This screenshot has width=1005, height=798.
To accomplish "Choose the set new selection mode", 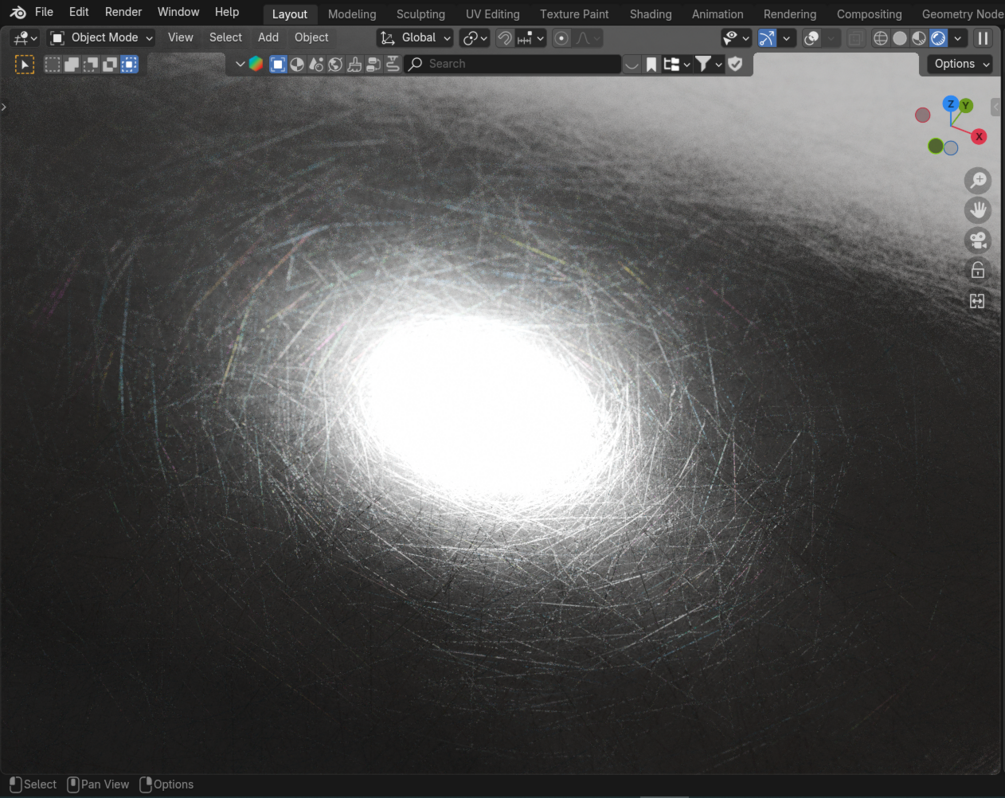I will click(x=53, y=64).
